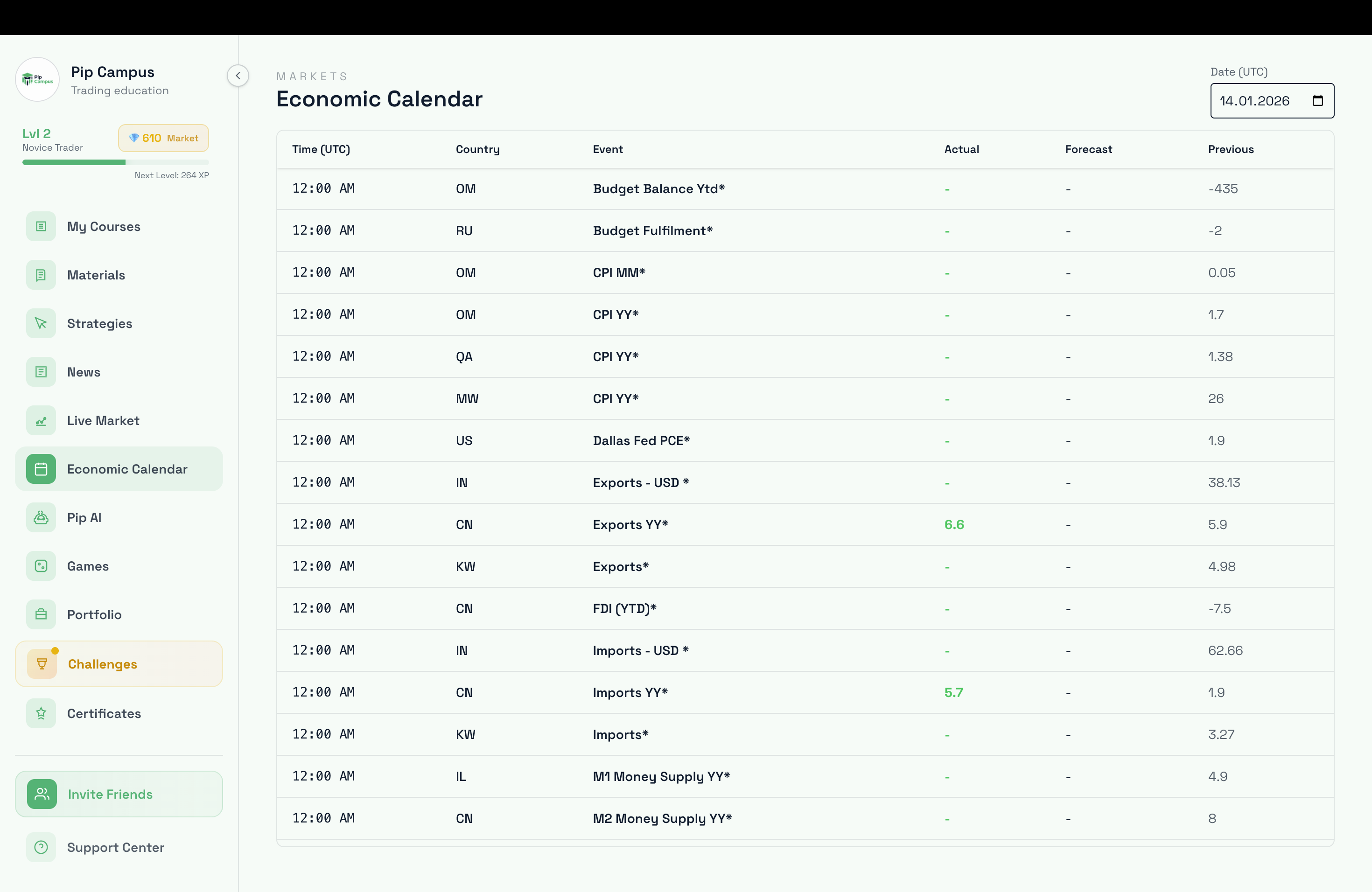This screenshot has height=892, width=1372.
Task: Click the My Courses sidebar icon
Action: coord(41,226)
